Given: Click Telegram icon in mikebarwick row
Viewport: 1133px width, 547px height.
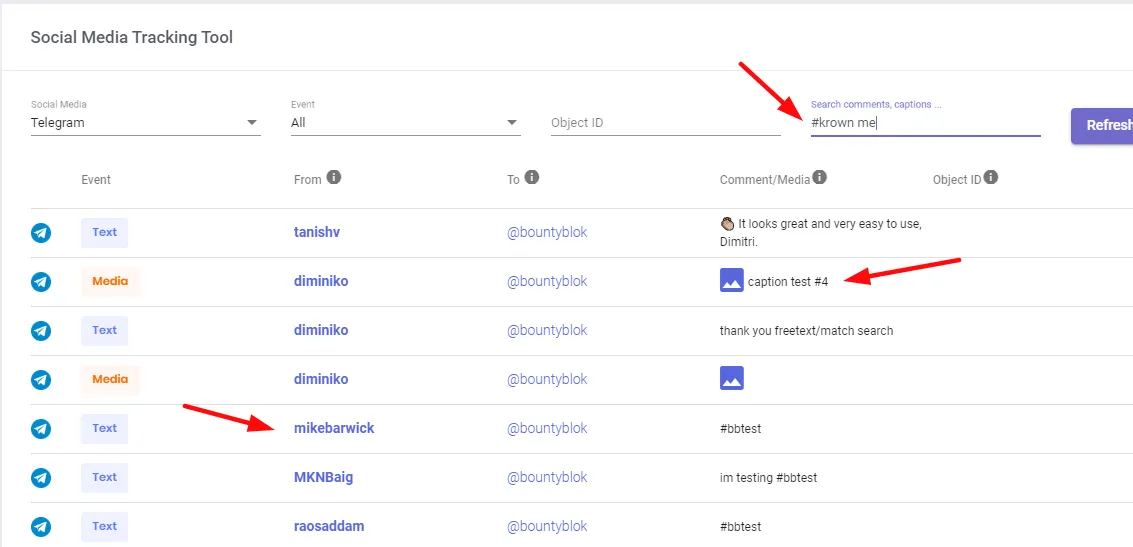Looking at the screenshot, I should pos(41,428).
